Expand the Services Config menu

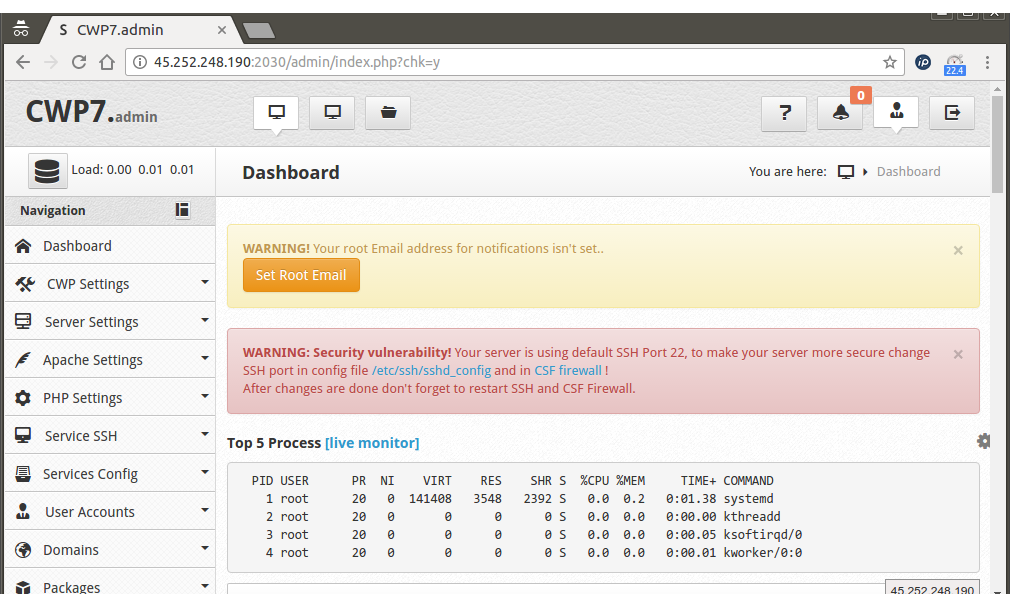[x=110, y=474]
